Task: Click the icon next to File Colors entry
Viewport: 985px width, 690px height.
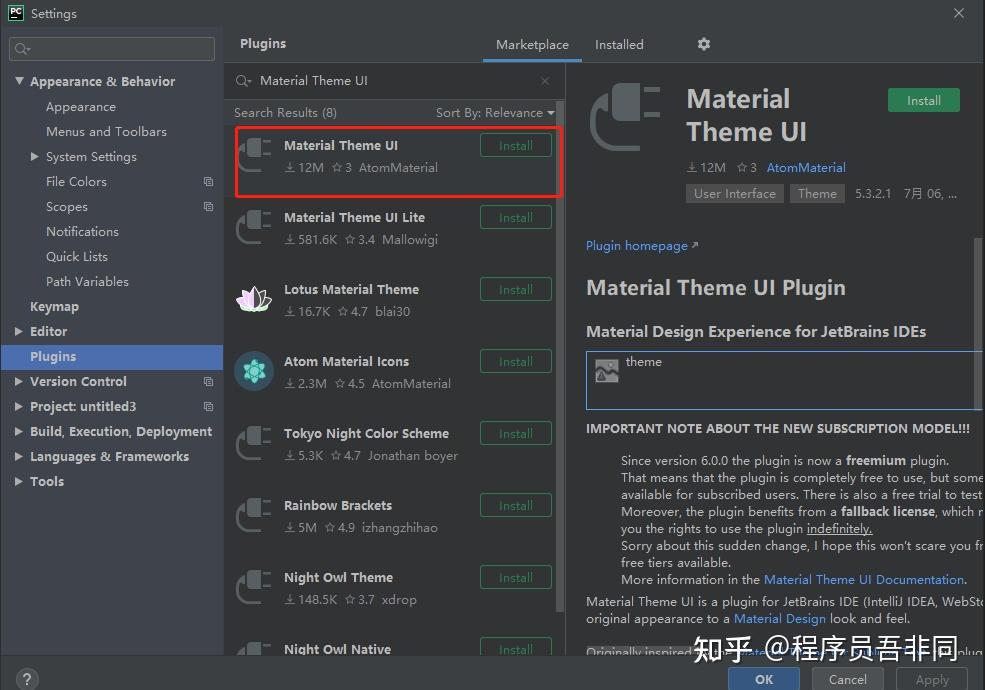Action: (208, 181)
